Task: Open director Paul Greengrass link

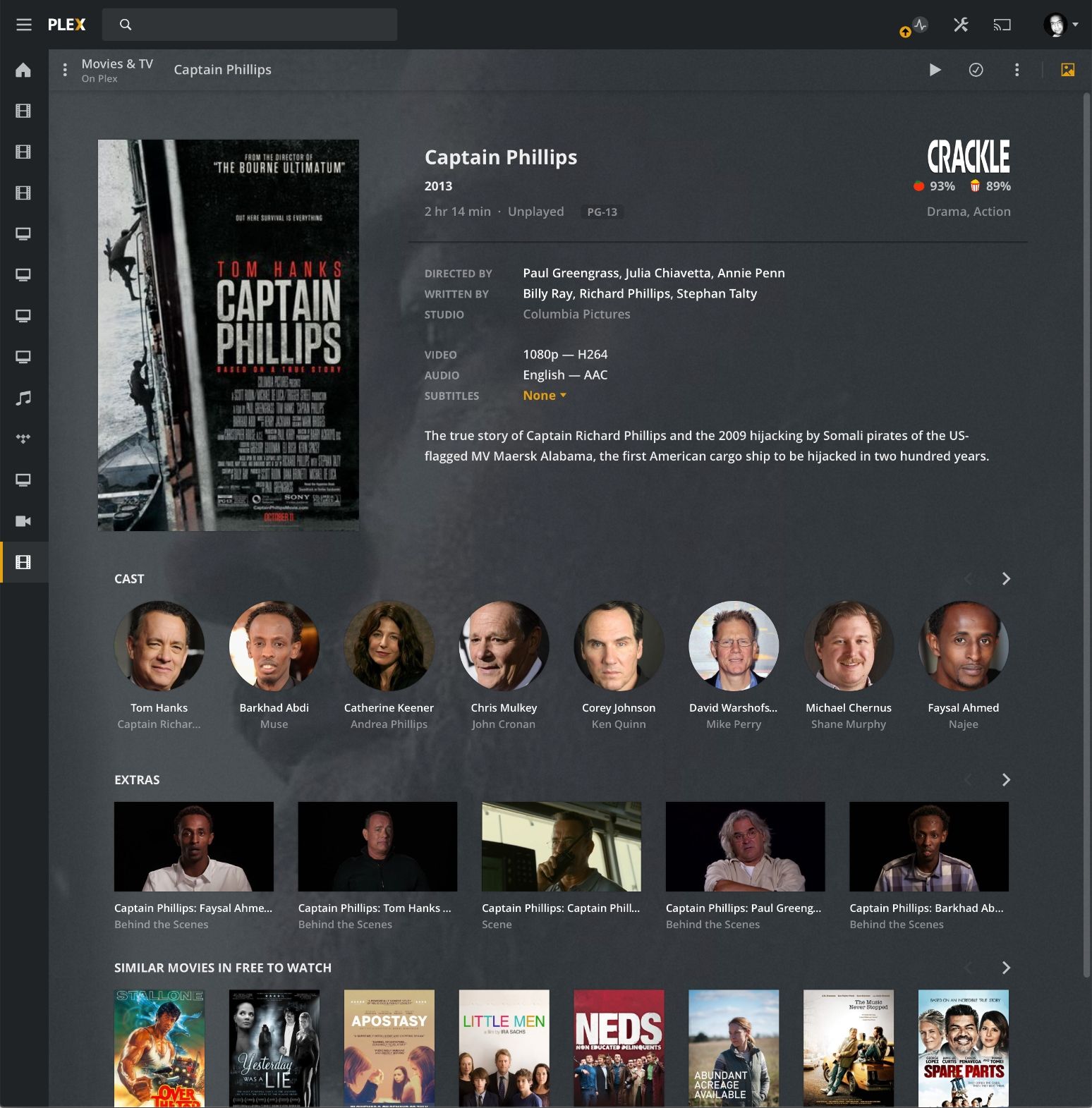Action: 571,273
